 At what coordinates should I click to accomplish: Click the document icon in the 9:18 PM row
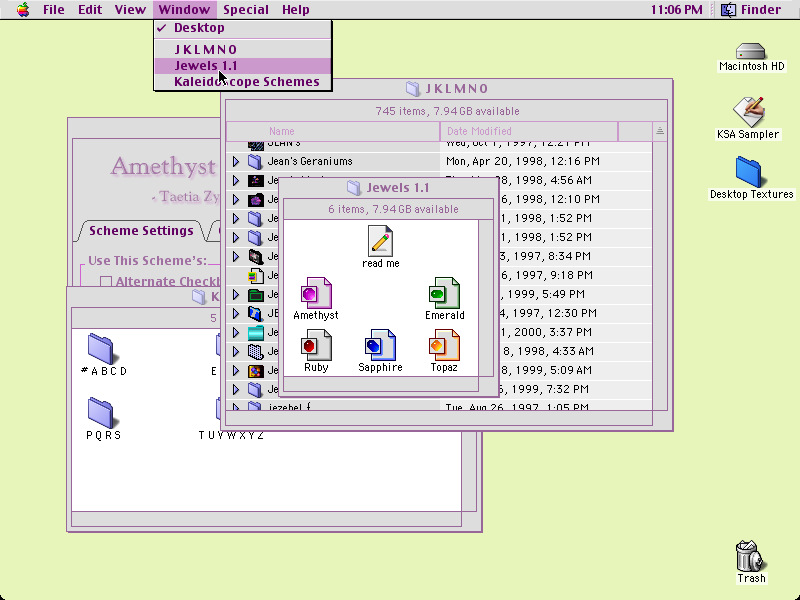click(256, 276)
